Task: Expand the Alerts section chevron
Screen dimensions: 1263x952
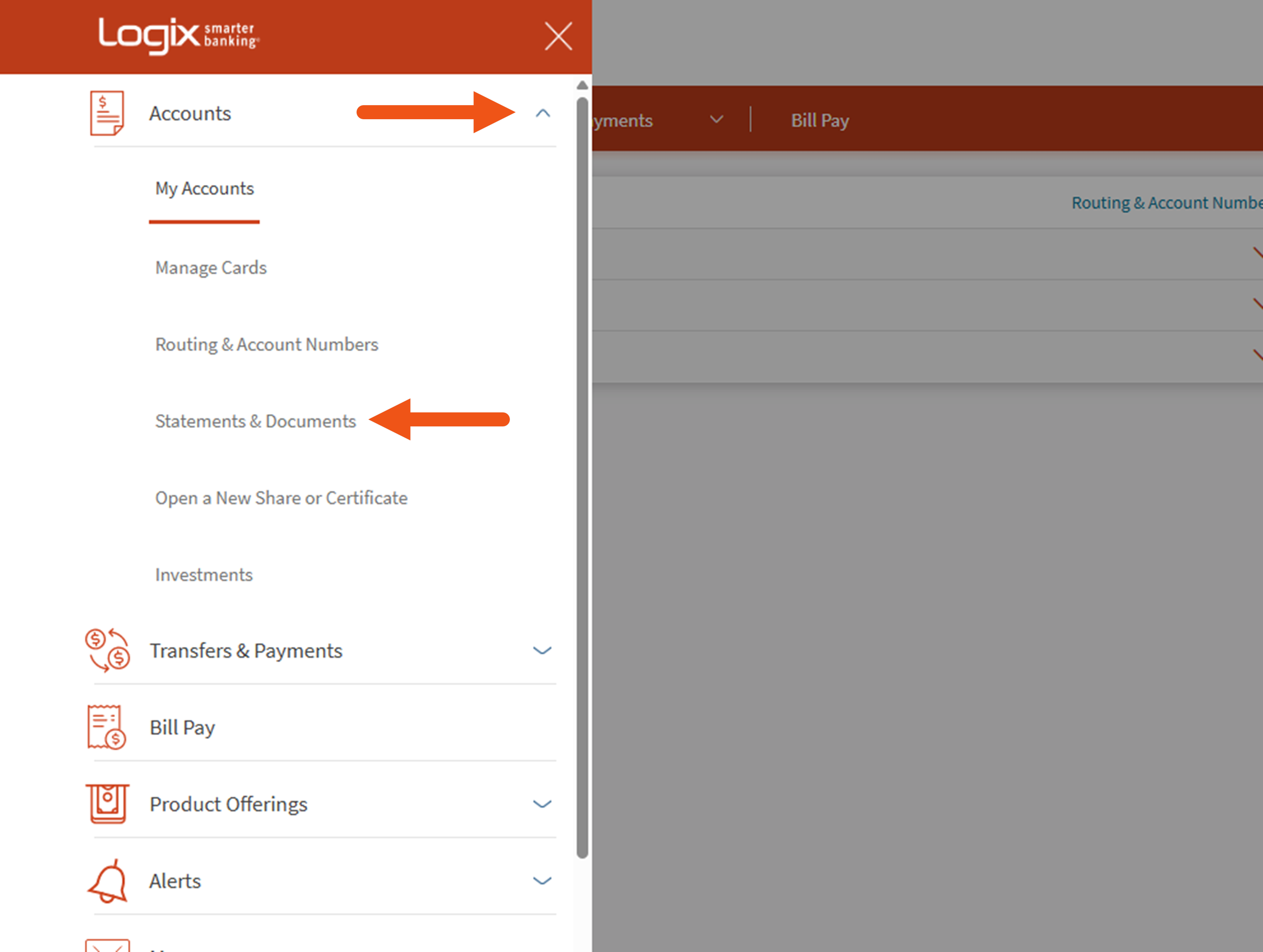Action: click(542, 881)
